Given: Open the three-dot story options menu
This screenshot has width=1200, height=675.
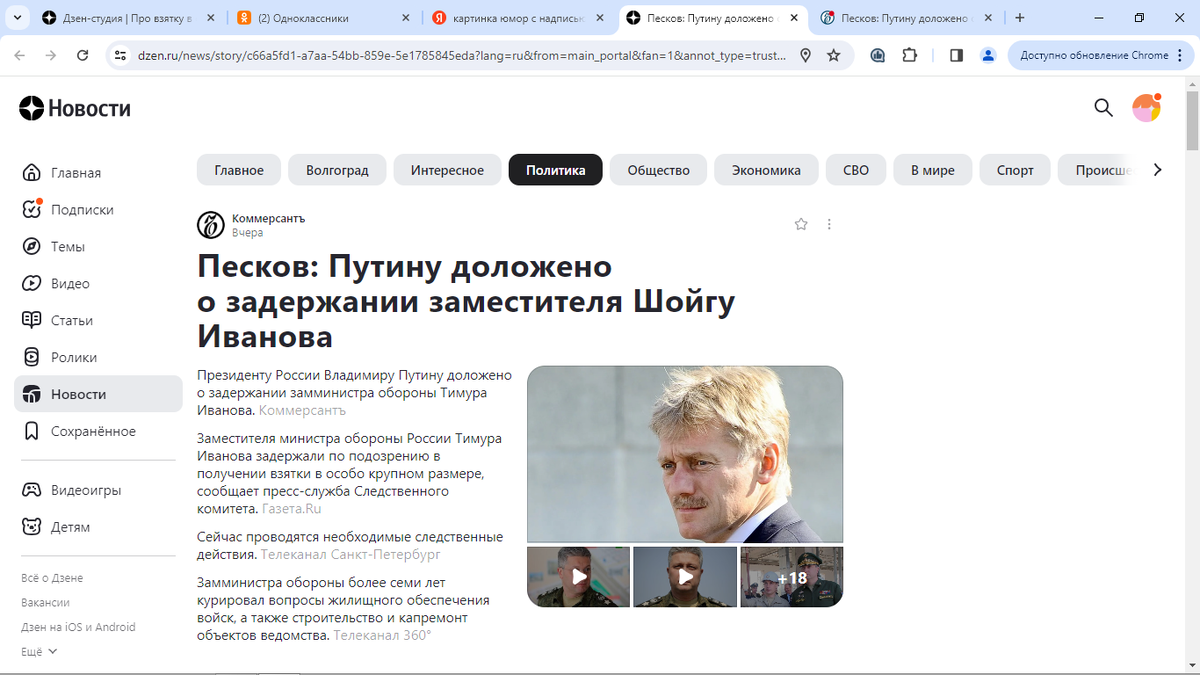Looking at the screenshot, I should coord(829,224).
